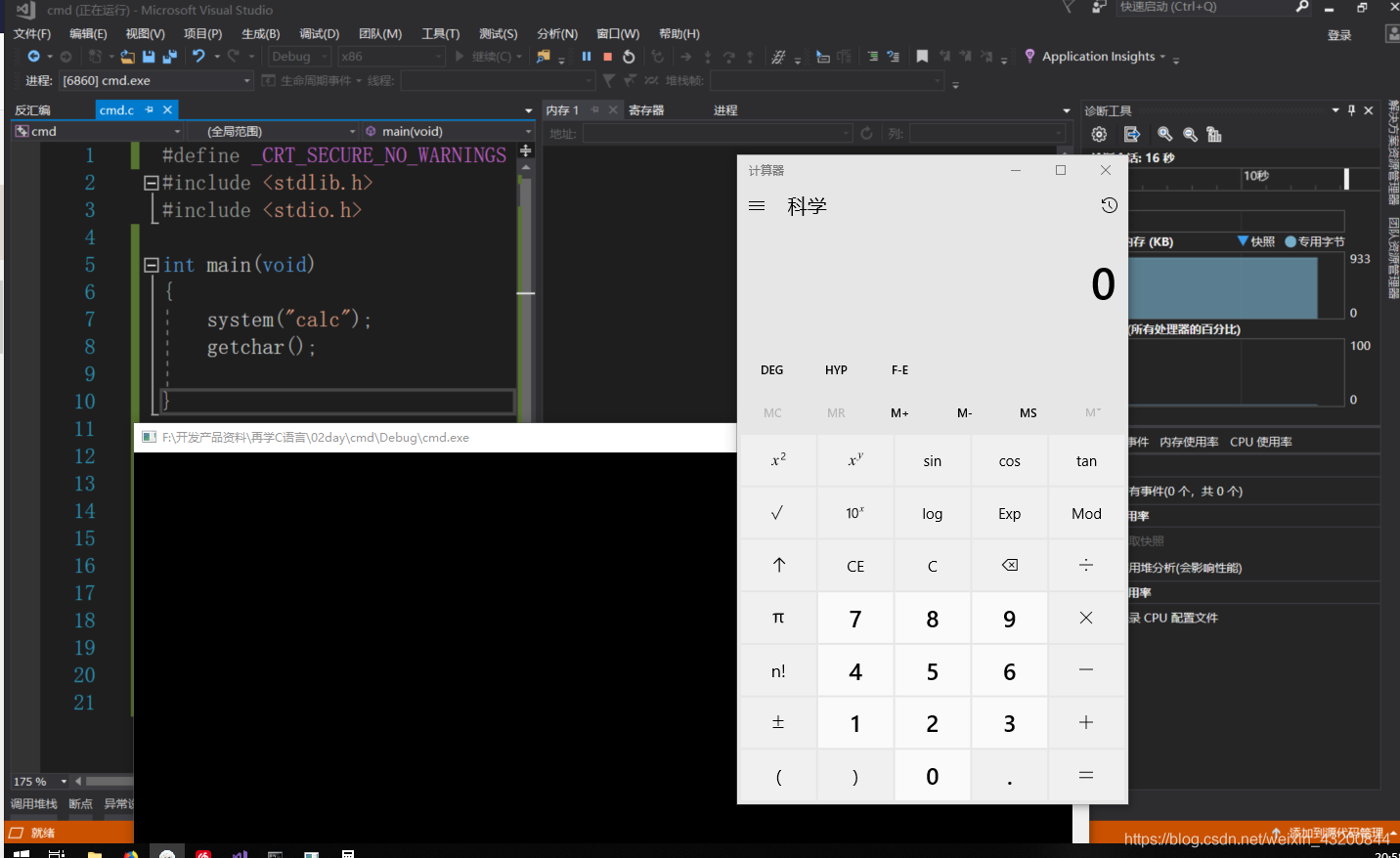Viewport: 1400px width, 858px height.
Task: Open calculator history icon
Action: 1109,205
